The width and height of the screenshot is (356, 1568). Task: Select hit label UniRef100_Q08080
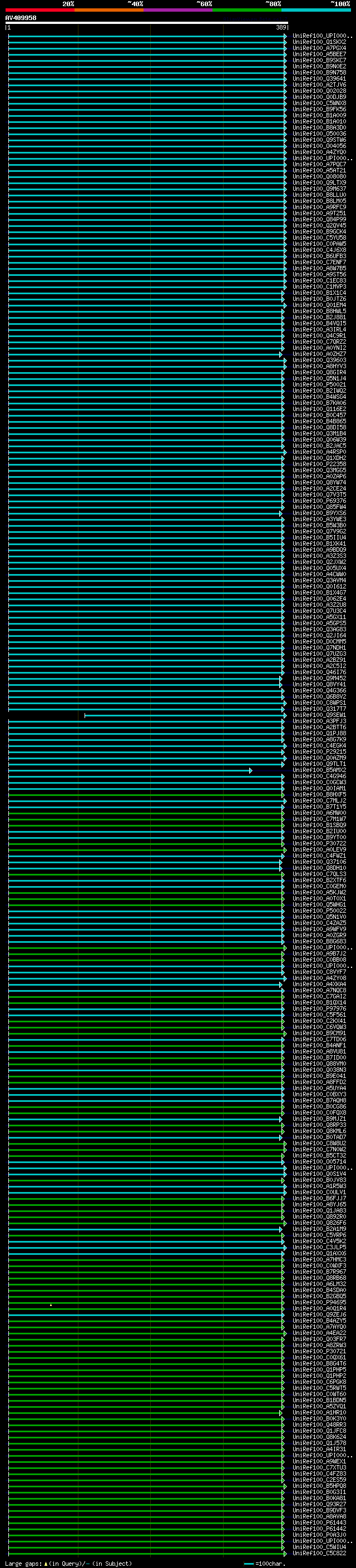pos(319,176)
